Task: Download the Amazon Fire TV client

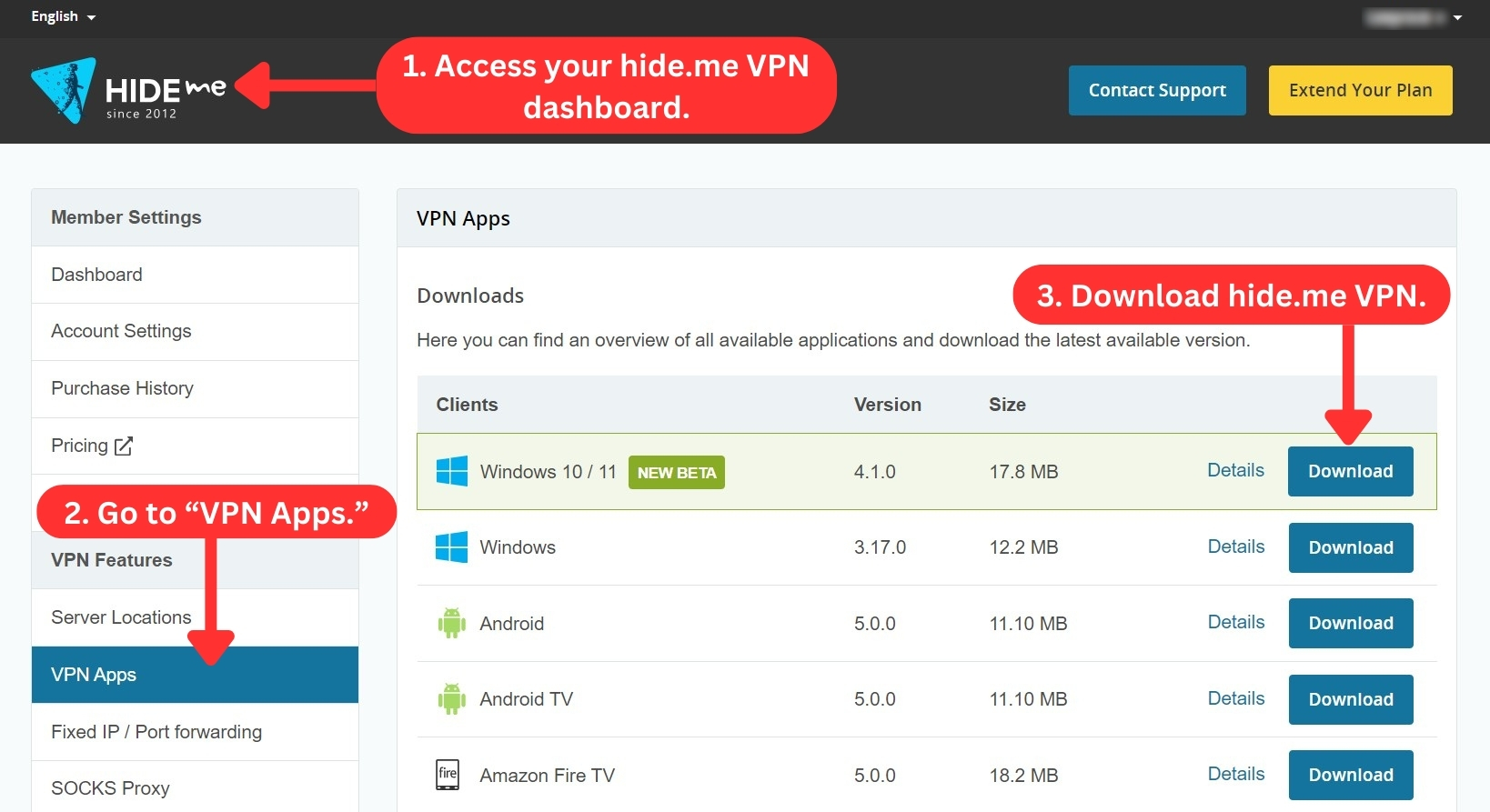Action: coord(1351,775)
